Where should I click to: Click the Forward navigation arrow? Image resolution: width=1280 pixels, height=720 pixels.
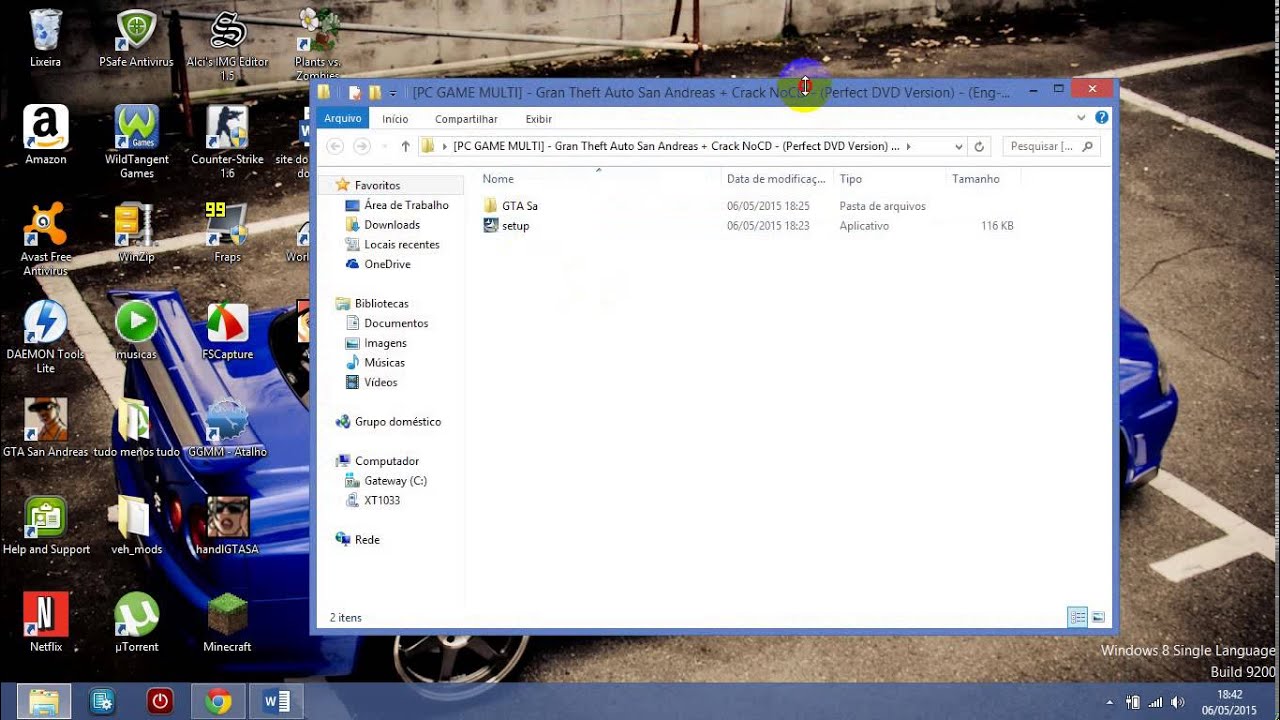tap(362, 146)
